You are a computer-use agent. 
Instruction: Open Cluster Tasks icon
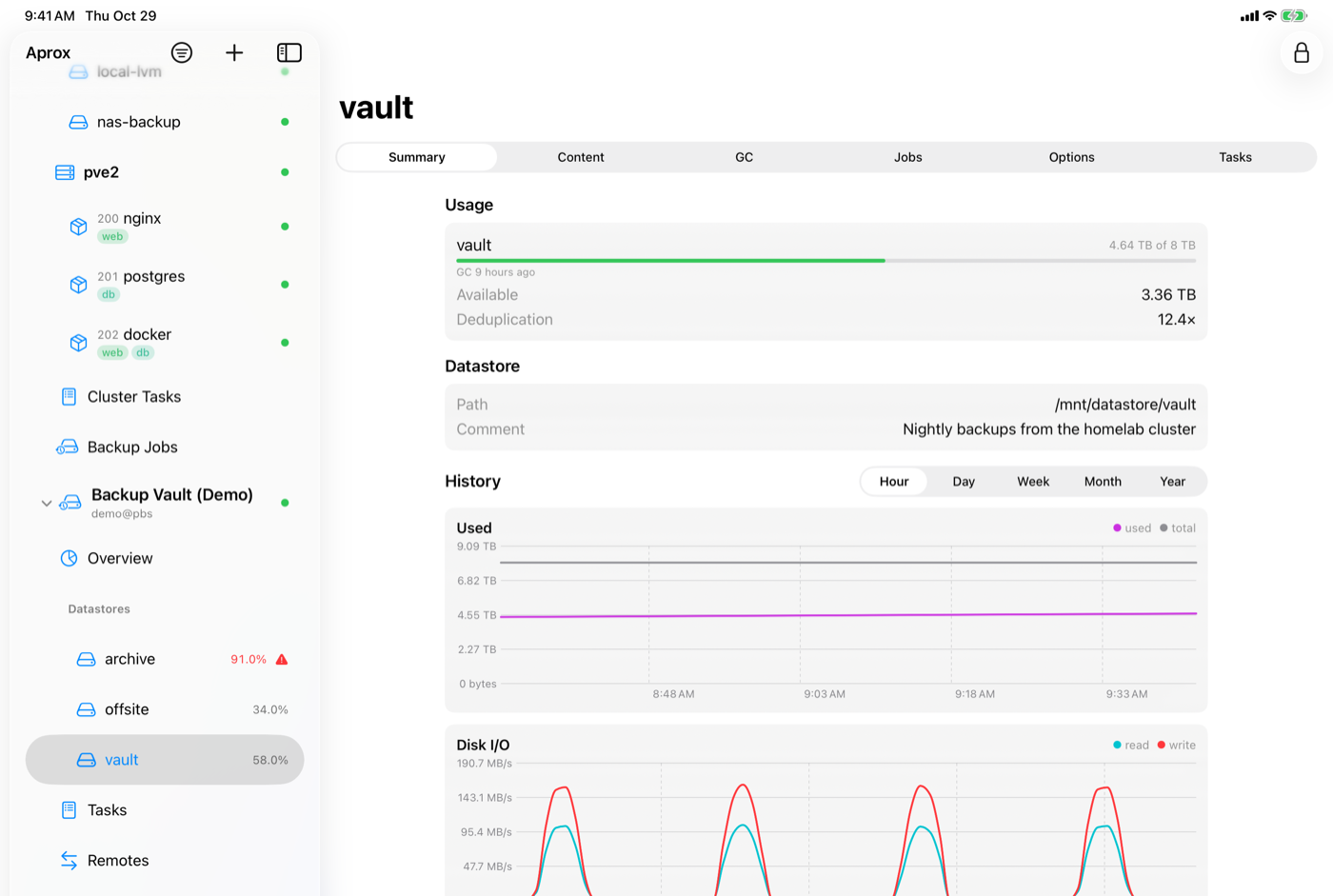tap(69, 397)
